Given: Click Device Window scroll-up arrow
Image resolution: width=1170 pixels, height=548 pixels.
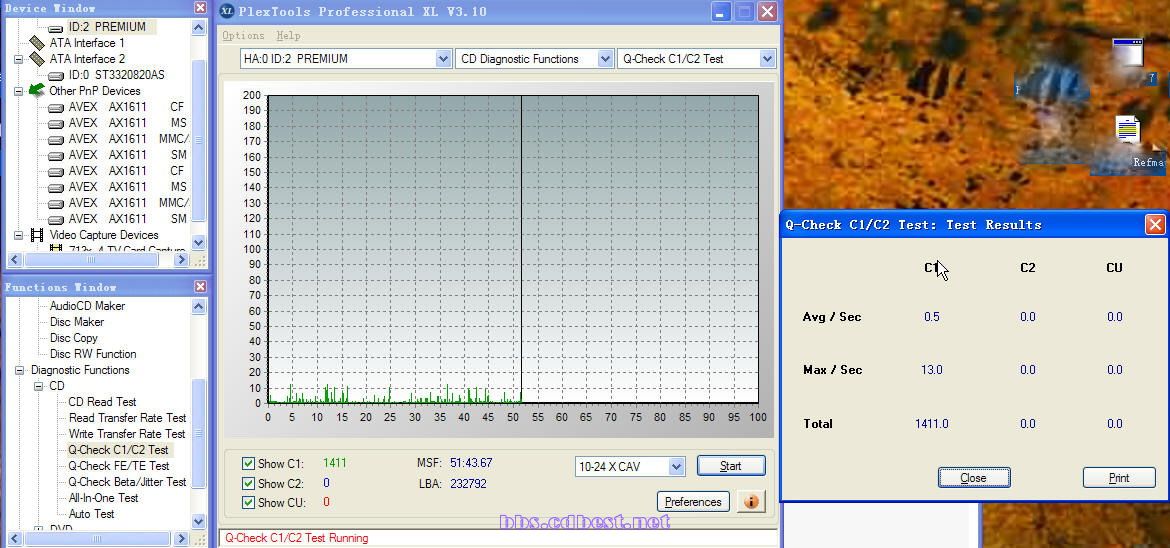Looking at the screenshot, I should pyautogui.click(x=198, y=28).
